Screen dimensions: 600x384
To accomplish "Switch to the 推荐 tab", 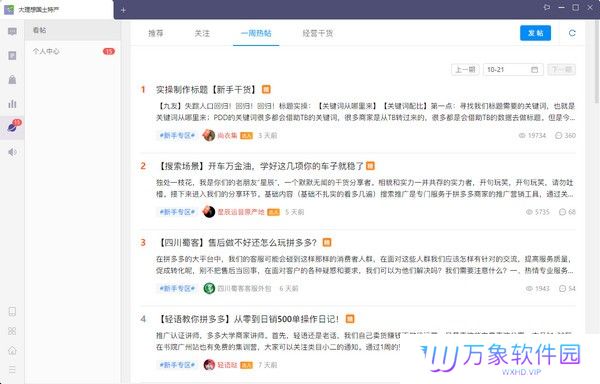I will pyautogui.click(x=156, y=33).
